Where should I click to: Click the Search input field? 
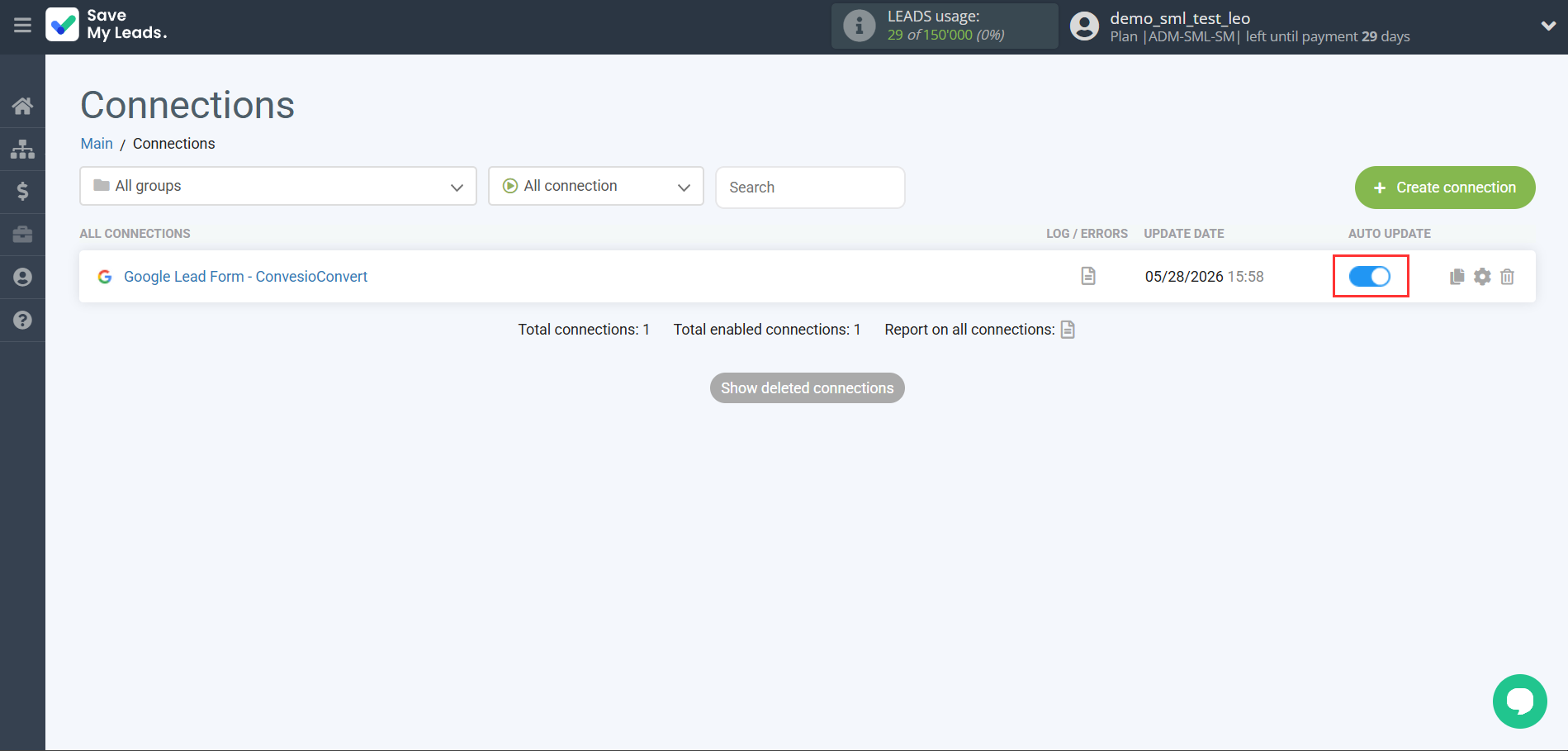click(x=810, y=188)
